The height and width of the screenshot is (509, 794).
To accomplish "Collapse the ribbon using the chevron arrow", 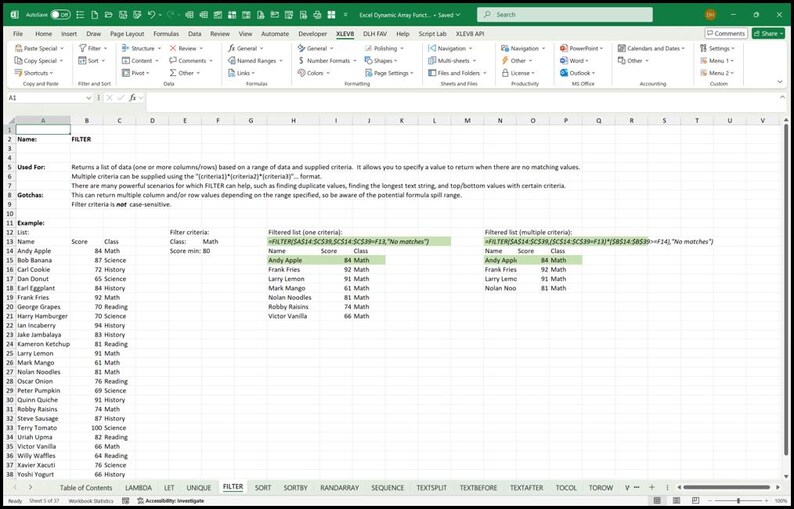I will pos(779,82).
